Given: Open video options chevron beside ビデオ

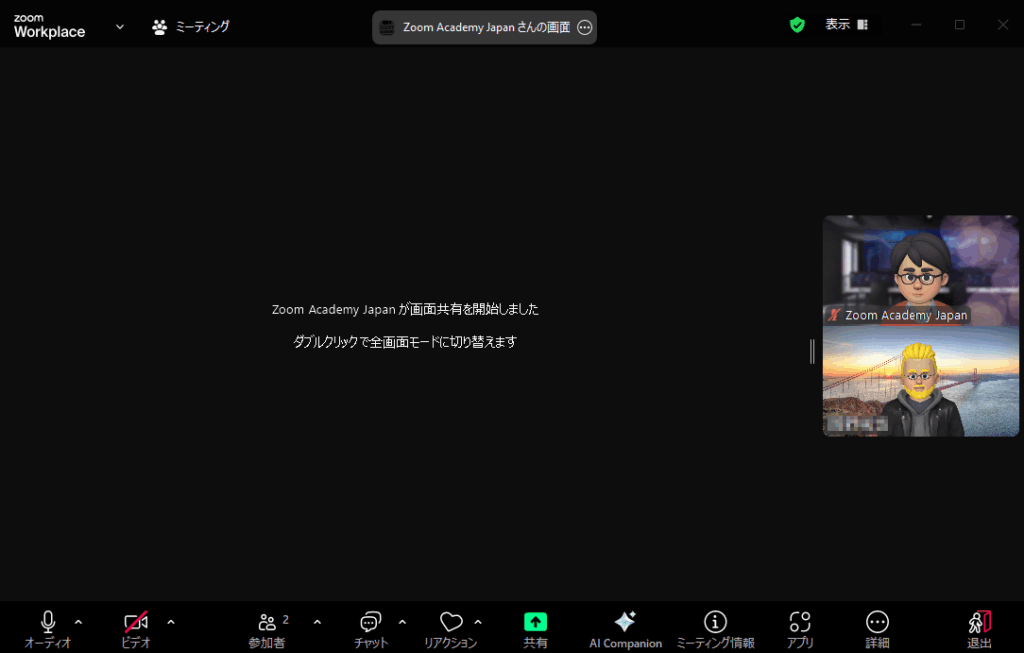Looking at the screenshot, I should 171,622.
